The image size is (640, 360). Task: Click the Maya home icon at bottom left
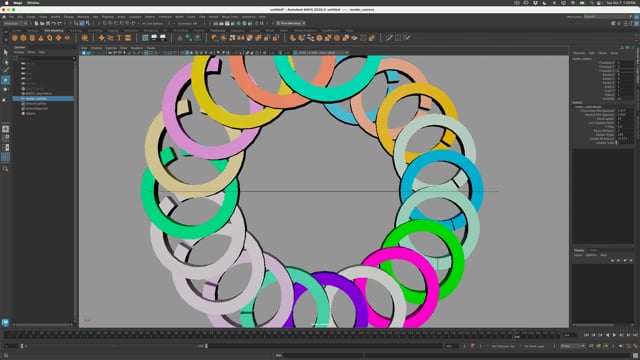(5, 322)
